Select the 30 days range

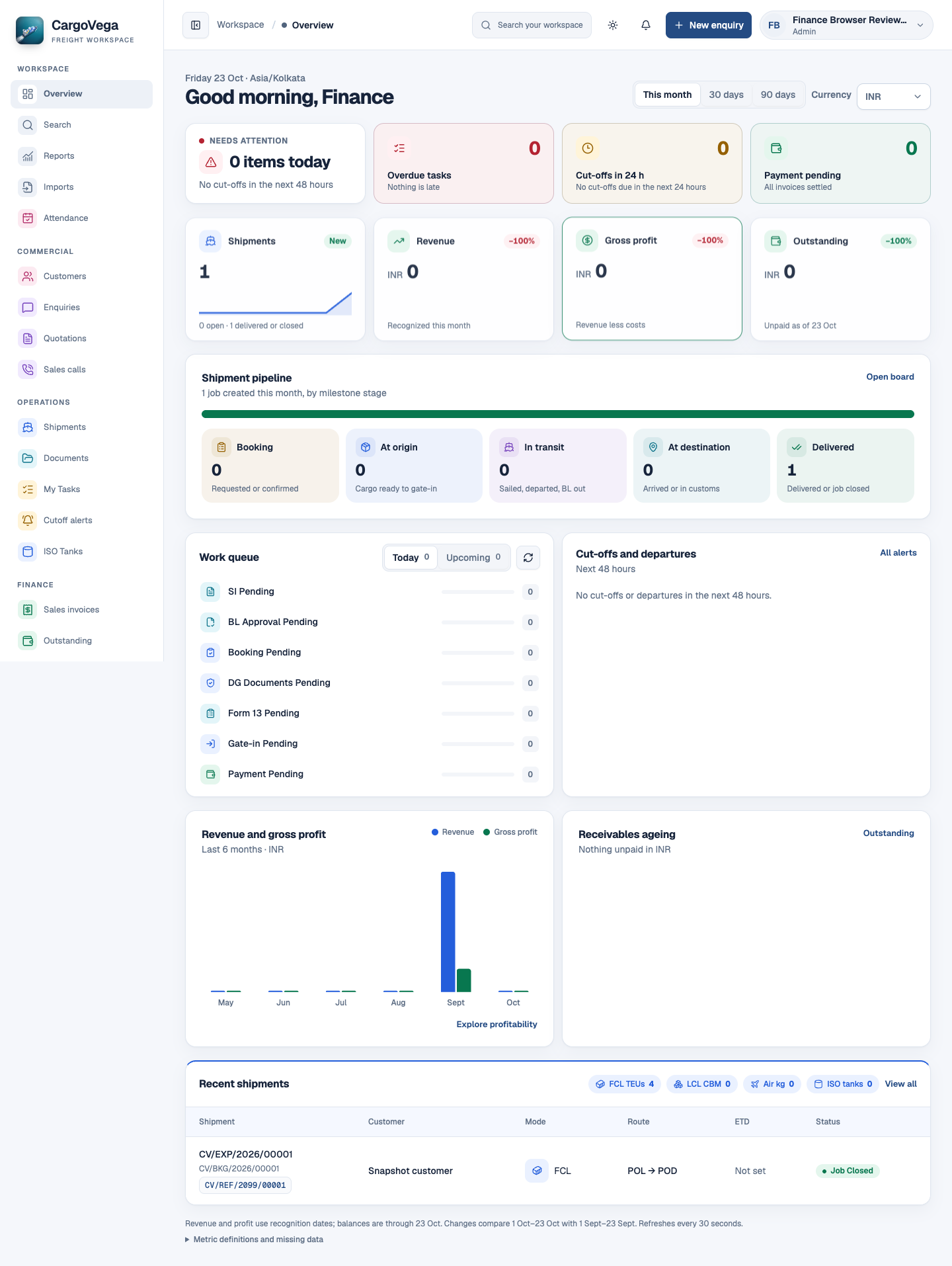pyautogui.click(x=727, y=95)
